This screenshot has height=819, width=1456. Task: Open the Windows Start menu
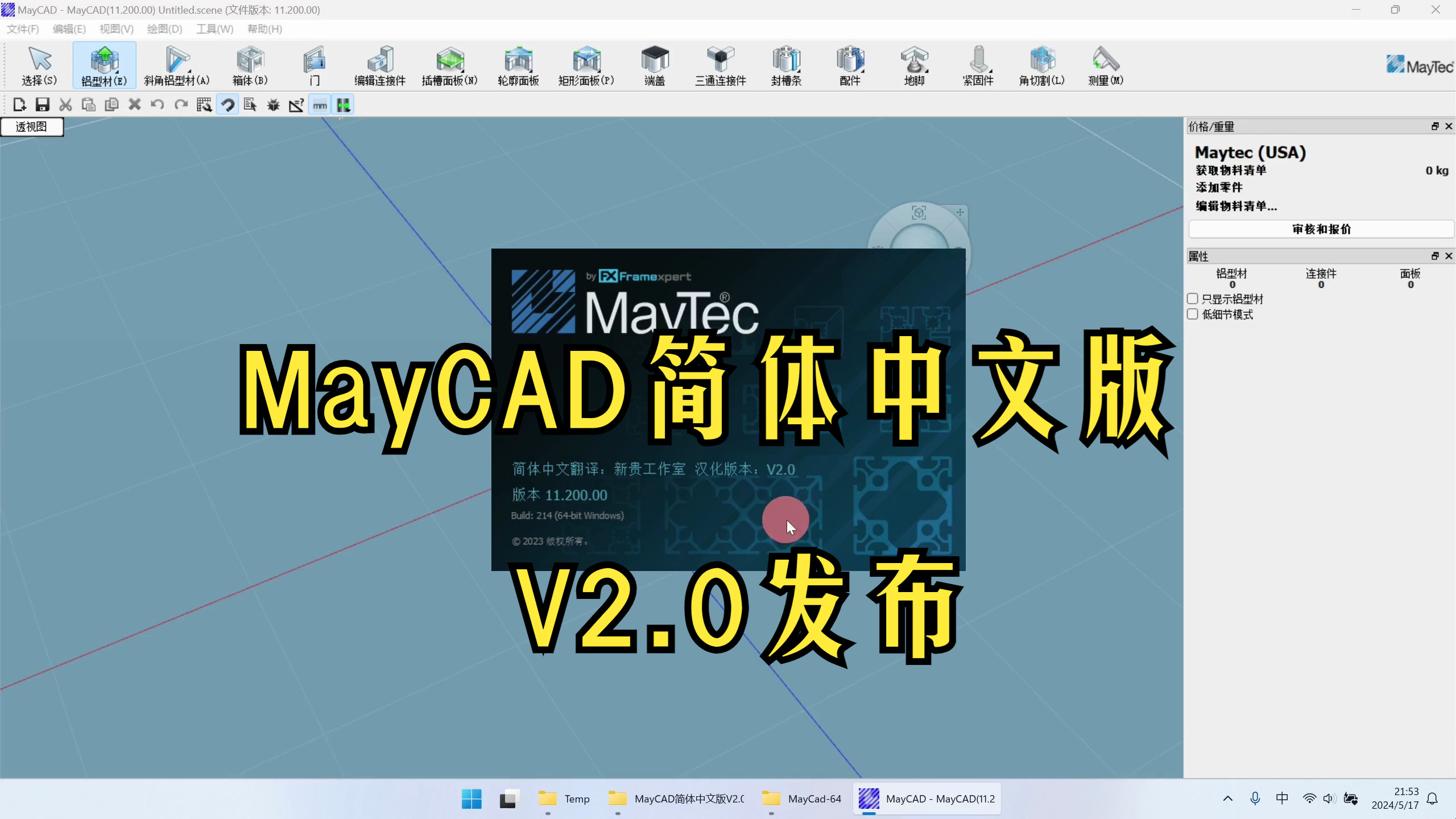click(x=471, y=799)
